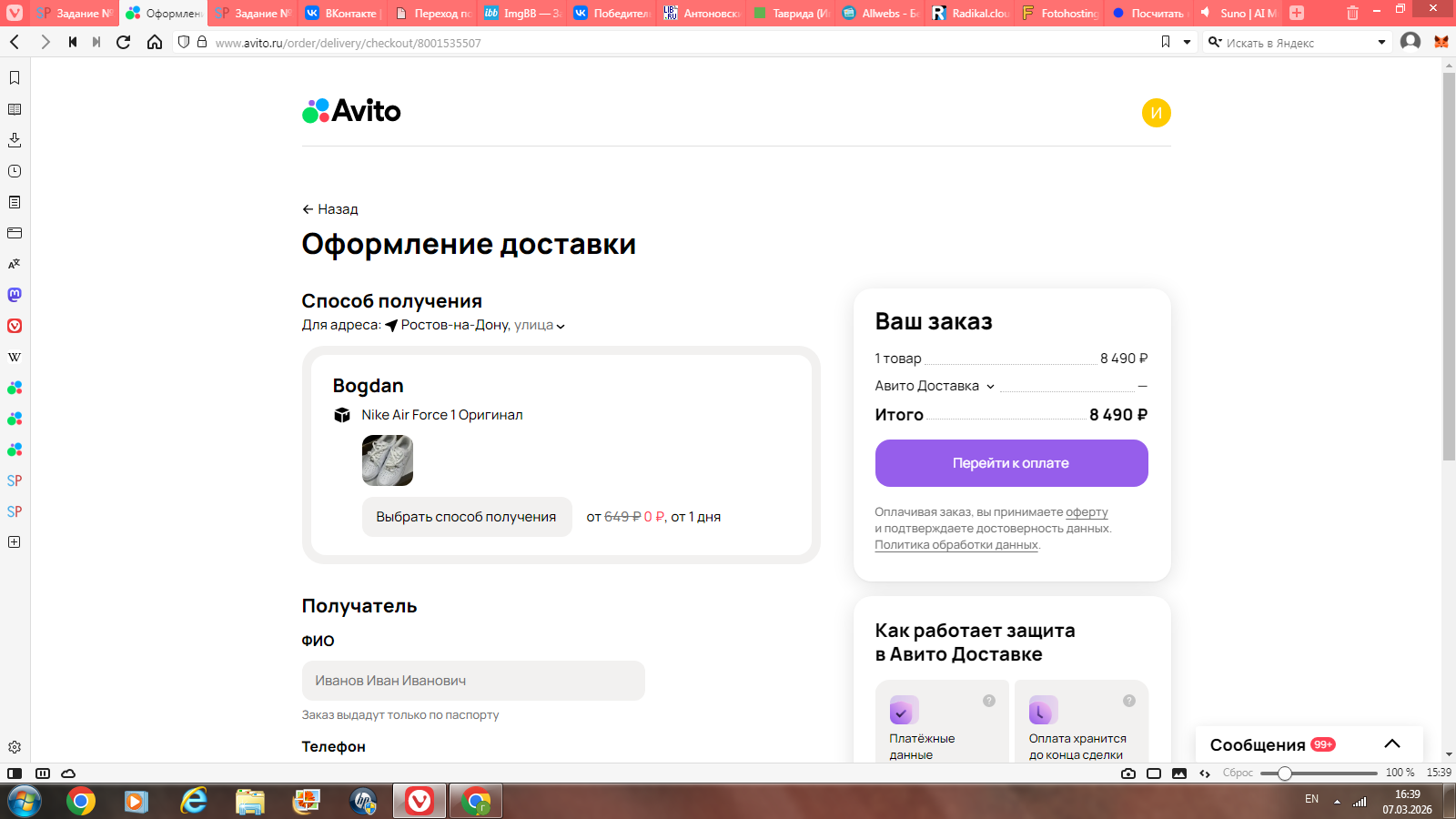Open page actions code icon
Viewport: 1456px width, 819px height.
pos(1205,773)
